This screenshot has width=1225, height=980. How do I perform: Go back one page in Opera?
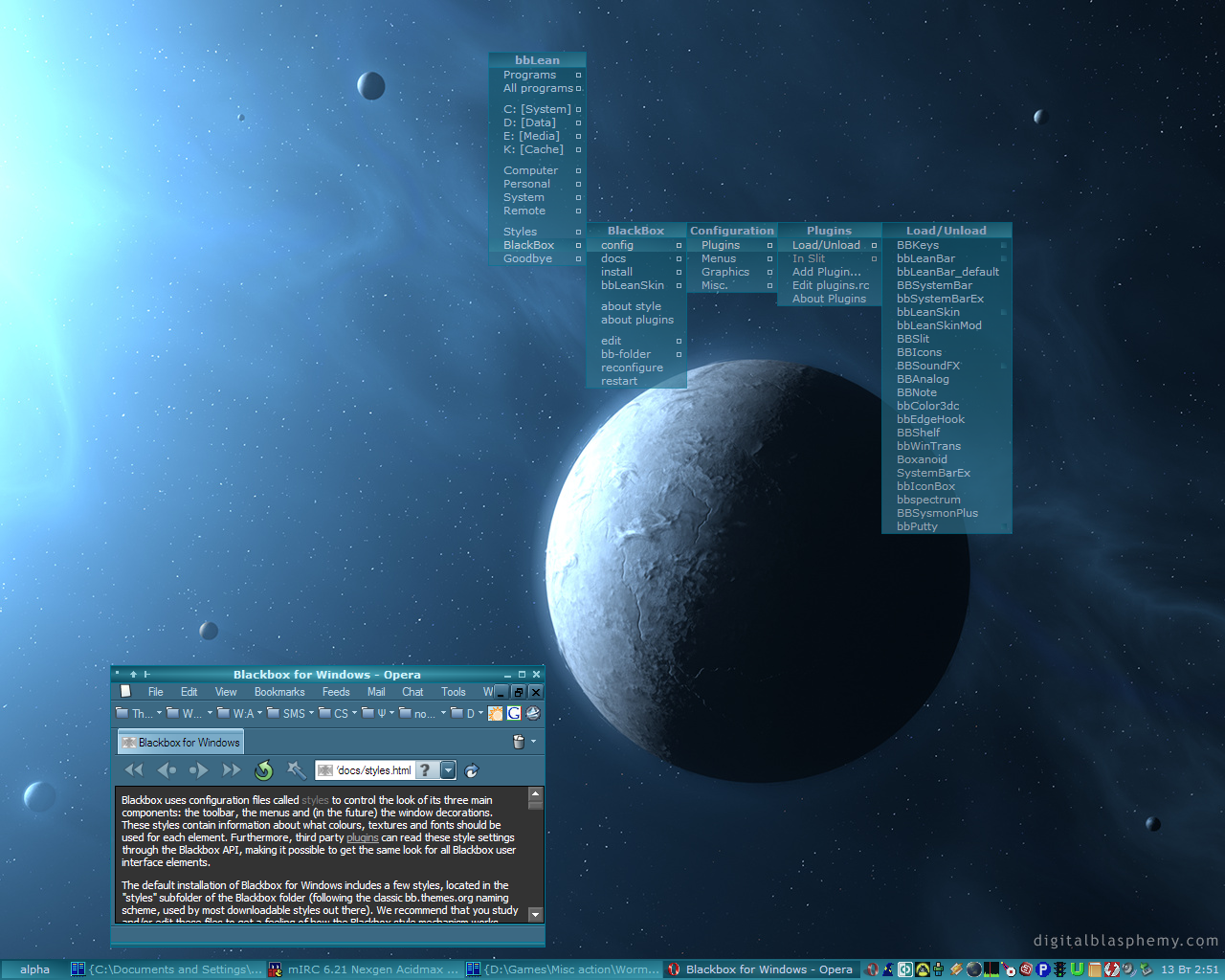[167, 770]
